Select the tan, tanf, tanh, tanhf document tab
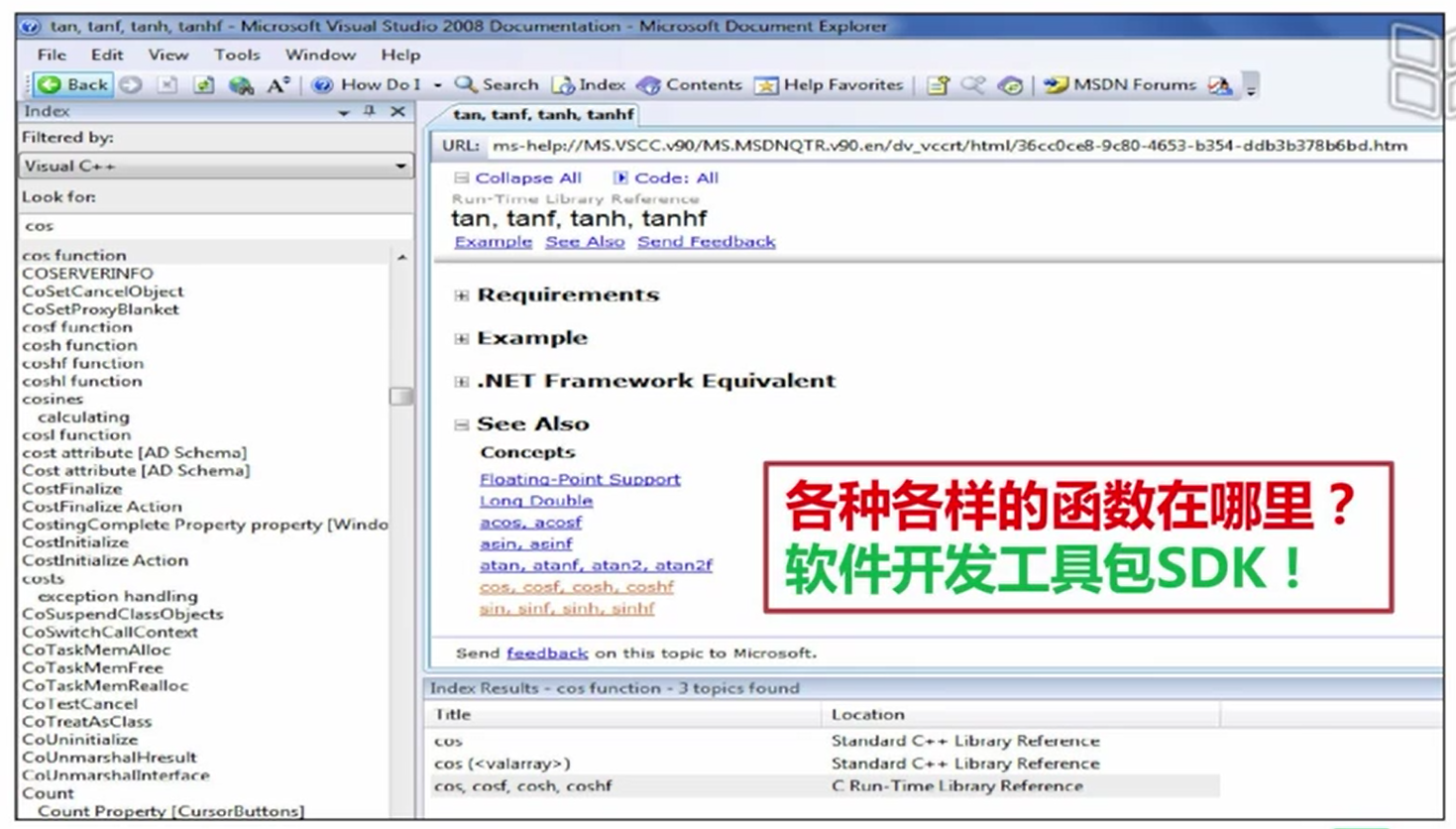The width and height of the screenshot is (1456, 829). point(543,114)
